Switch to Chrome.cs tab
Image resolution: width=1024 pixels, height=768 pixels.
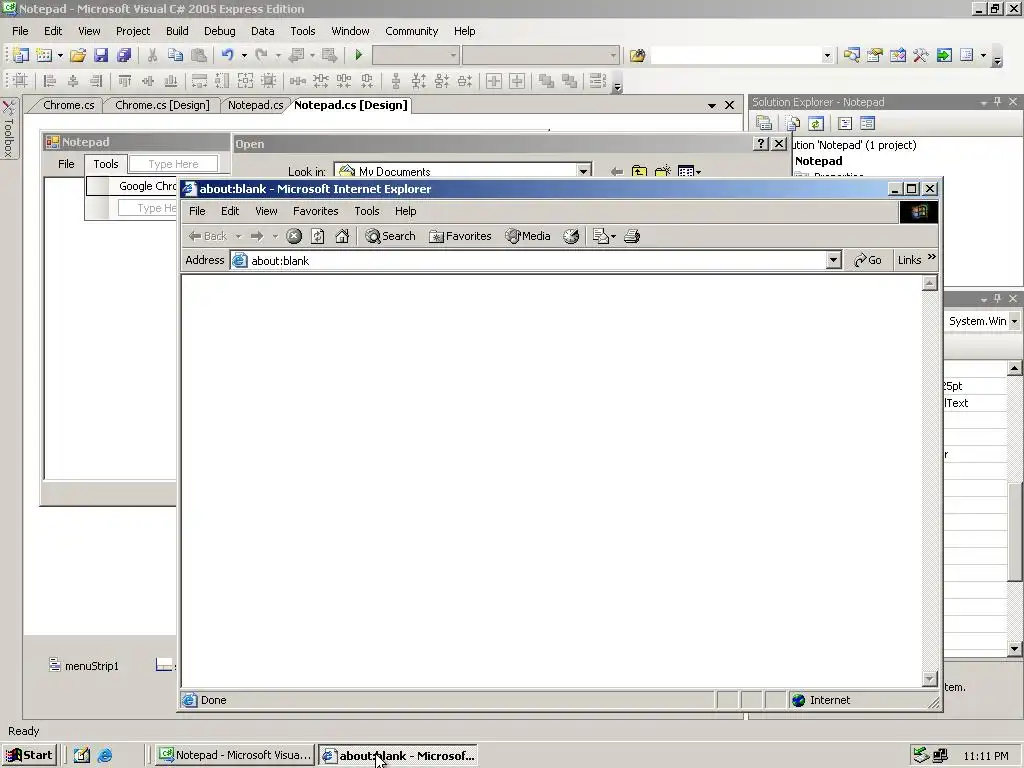69,105
